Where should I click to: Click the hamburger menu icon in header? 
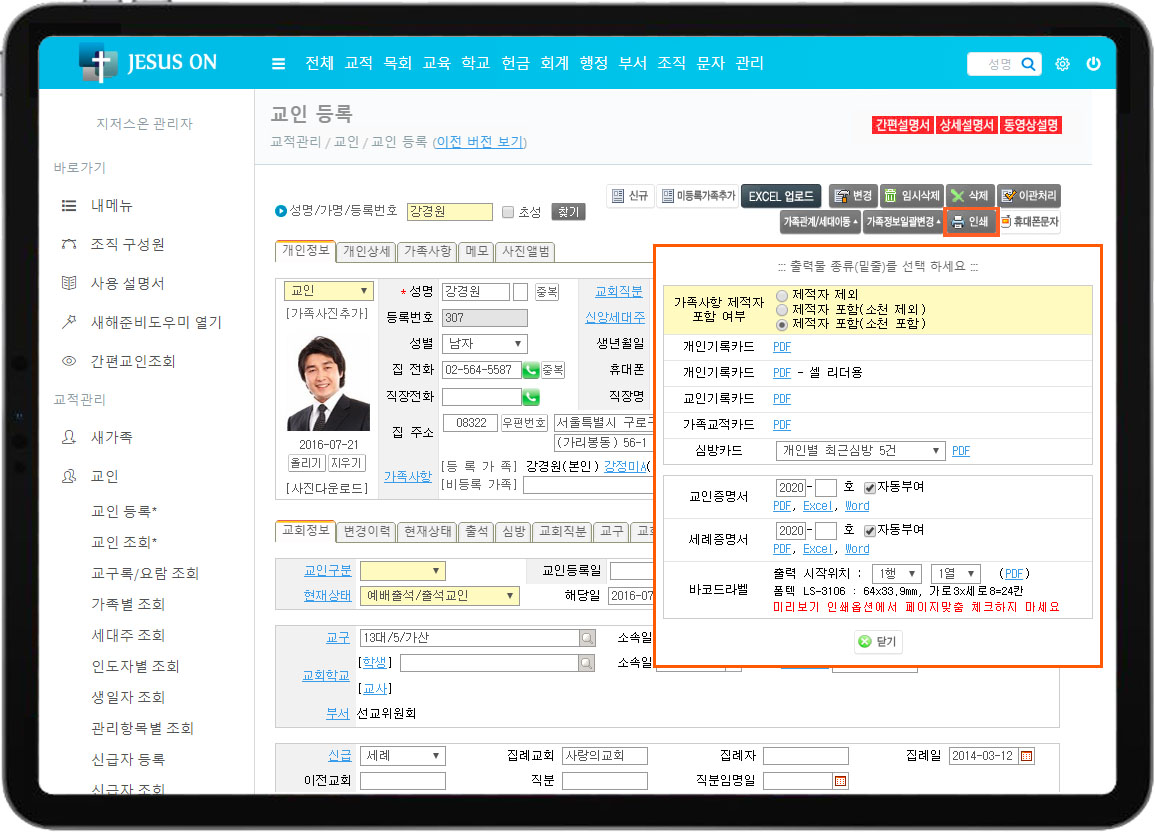coord(278,64)
